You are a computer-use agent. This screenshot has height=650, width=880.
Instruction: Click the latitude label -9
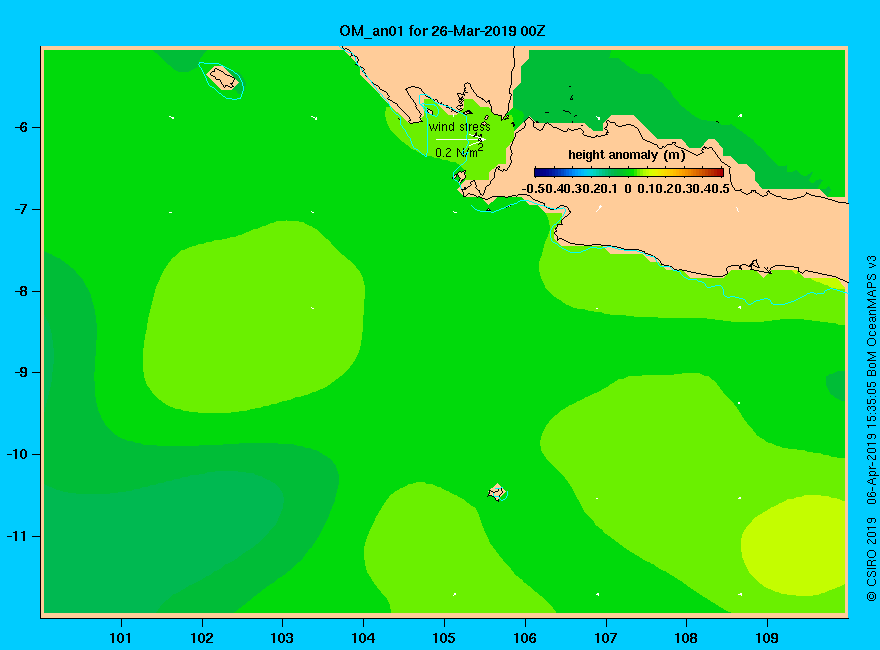click(20, 373)
